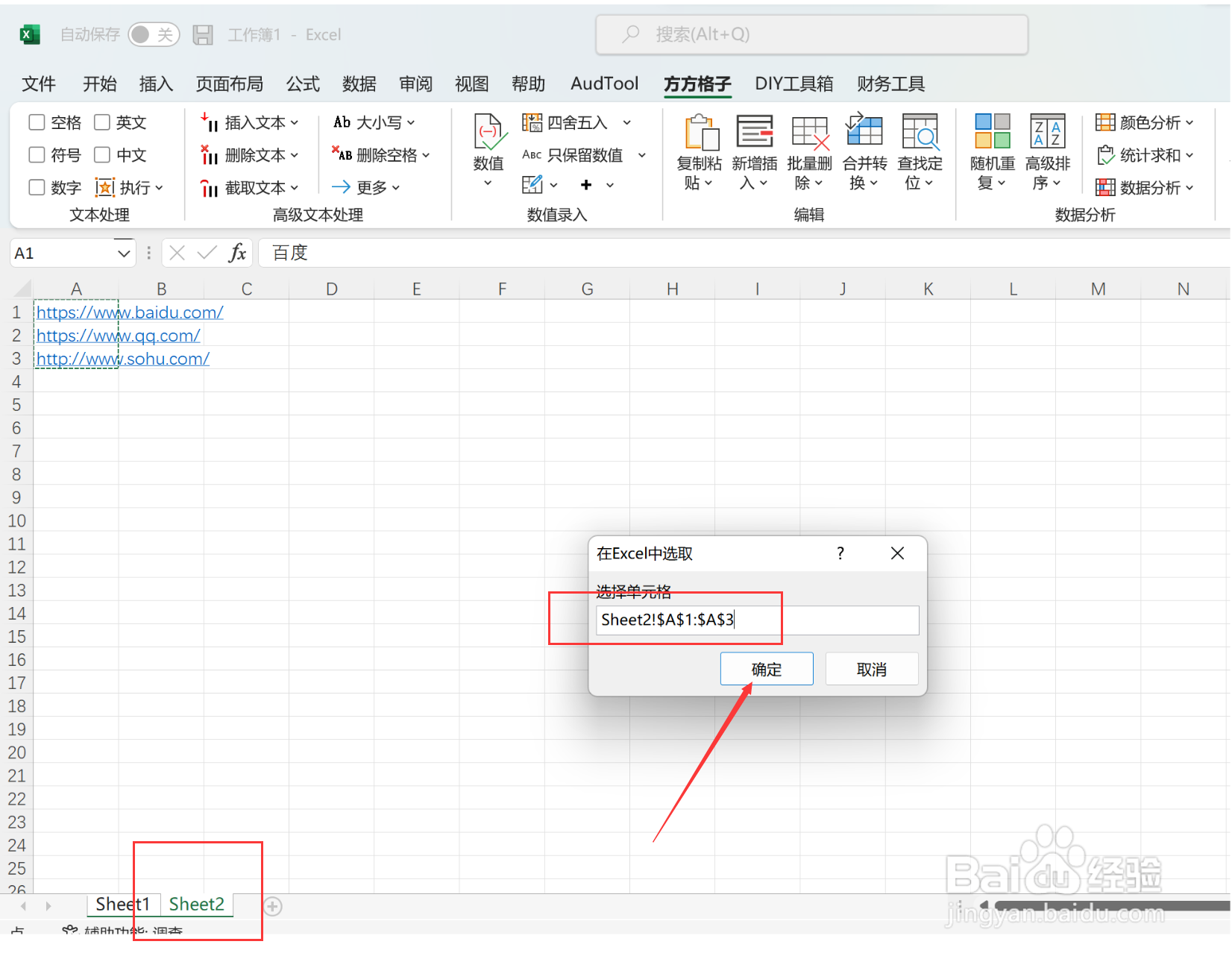Click the confirm checkmark in formula bar
The width and height of the screenshot is (1232, 956).
tap(207, 253)
